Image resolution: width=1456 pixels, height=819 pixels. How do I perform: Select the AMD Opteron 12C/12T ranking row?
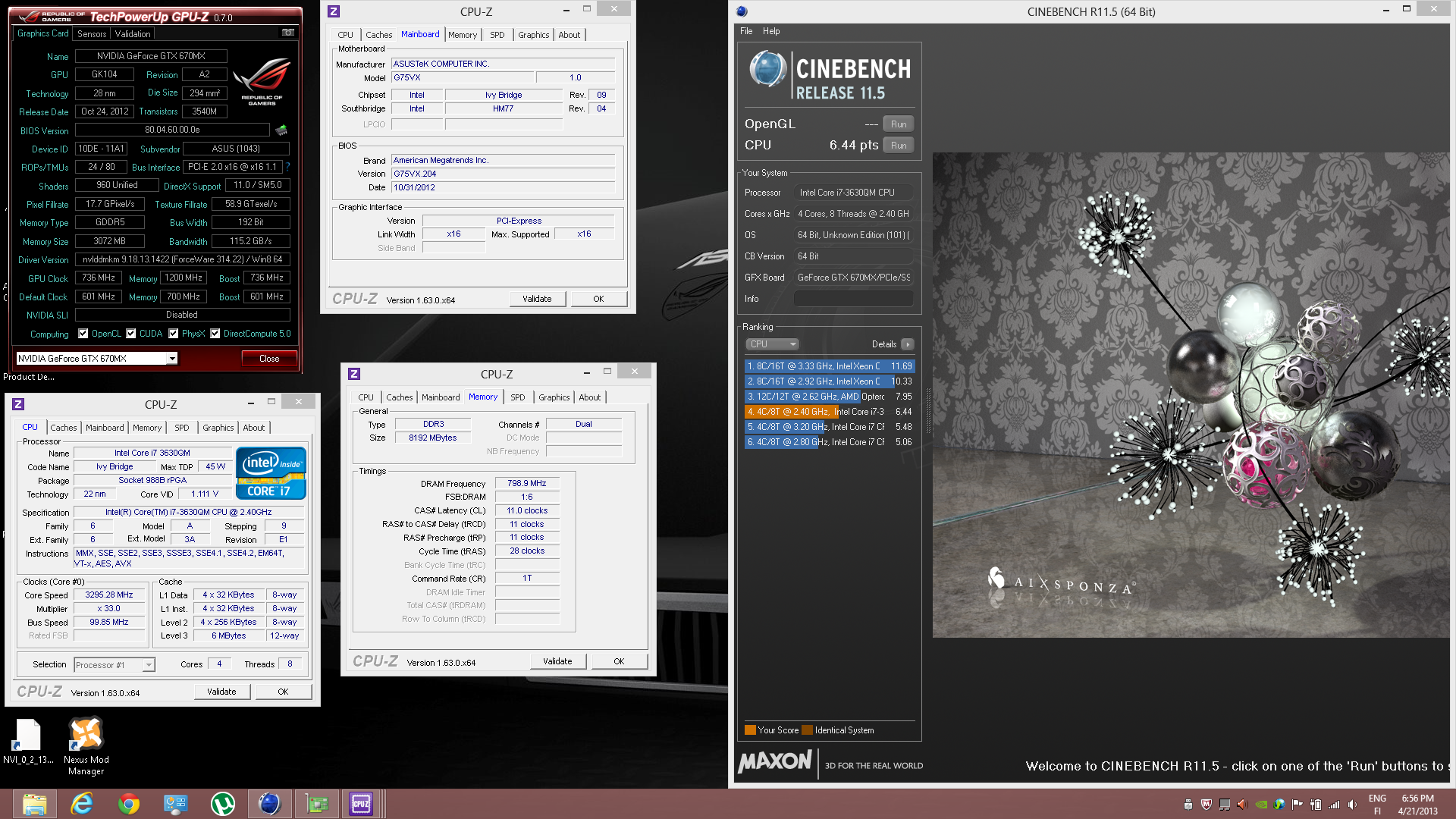pos(830,397)
